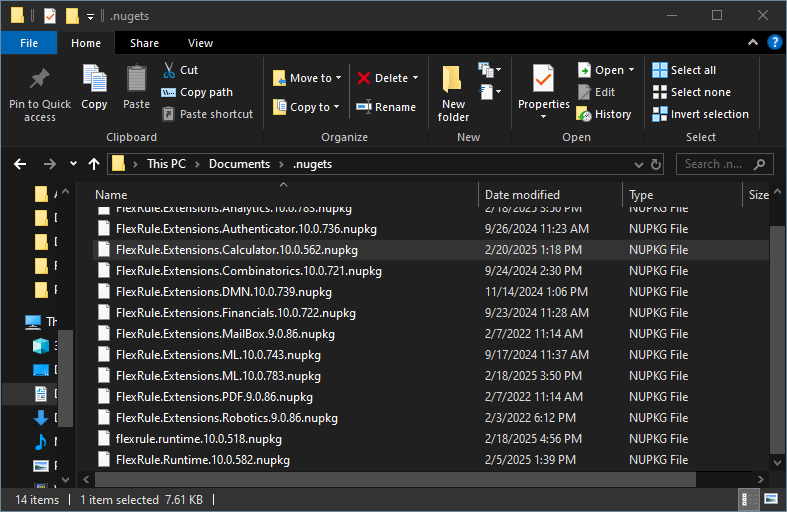Collapse the ribbon with chevron

coord(753,43)
